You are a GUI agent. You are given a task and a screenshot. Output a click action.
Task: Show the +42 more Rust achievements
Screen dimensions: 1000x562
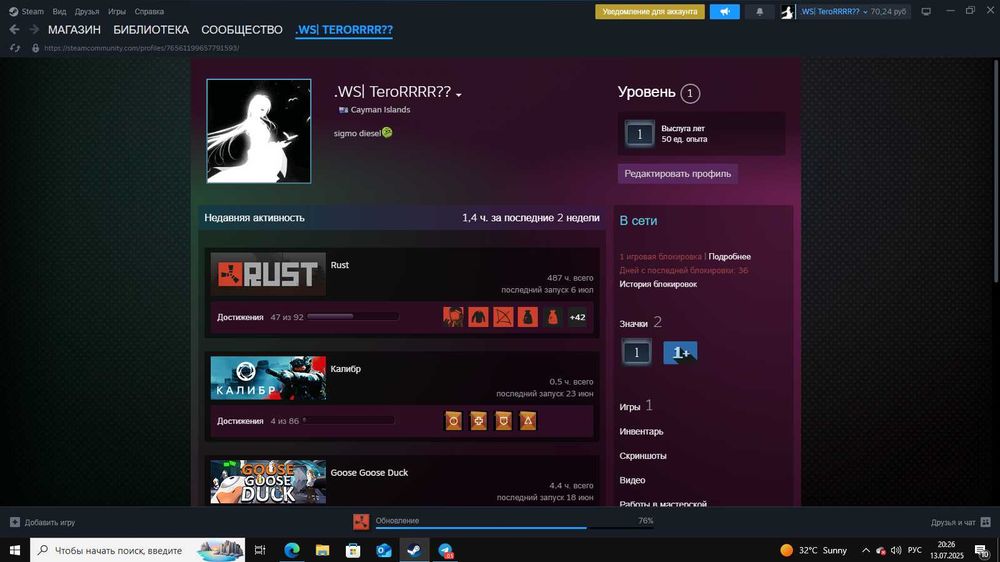coord(577,317)
